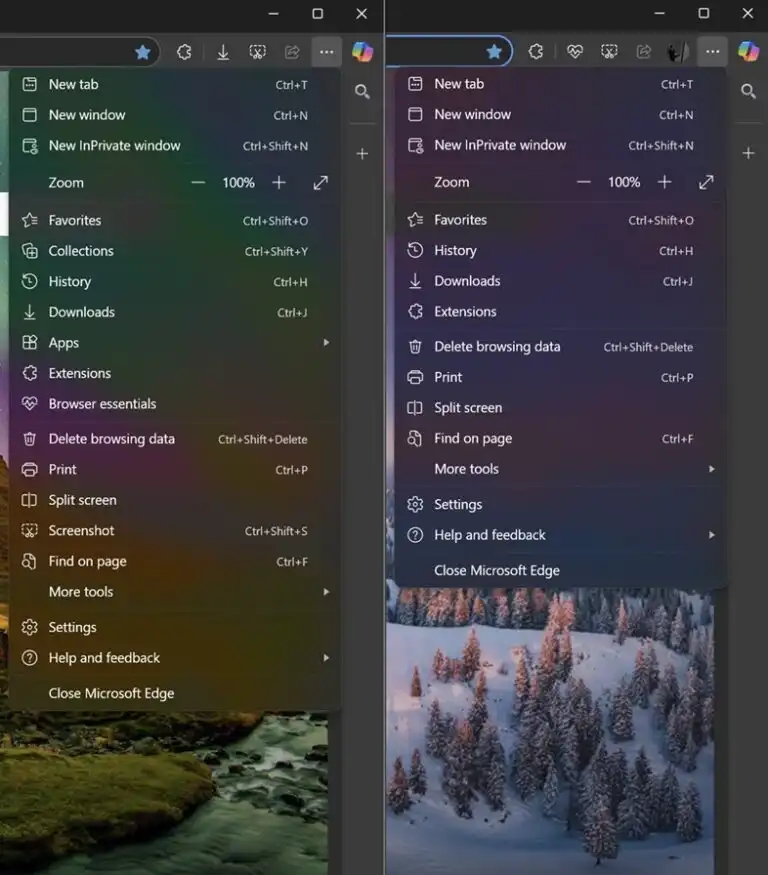Click the Downloads arrow icon in the toolbar
The width and height of the screenshot is (768, 875).
(223, 52)
